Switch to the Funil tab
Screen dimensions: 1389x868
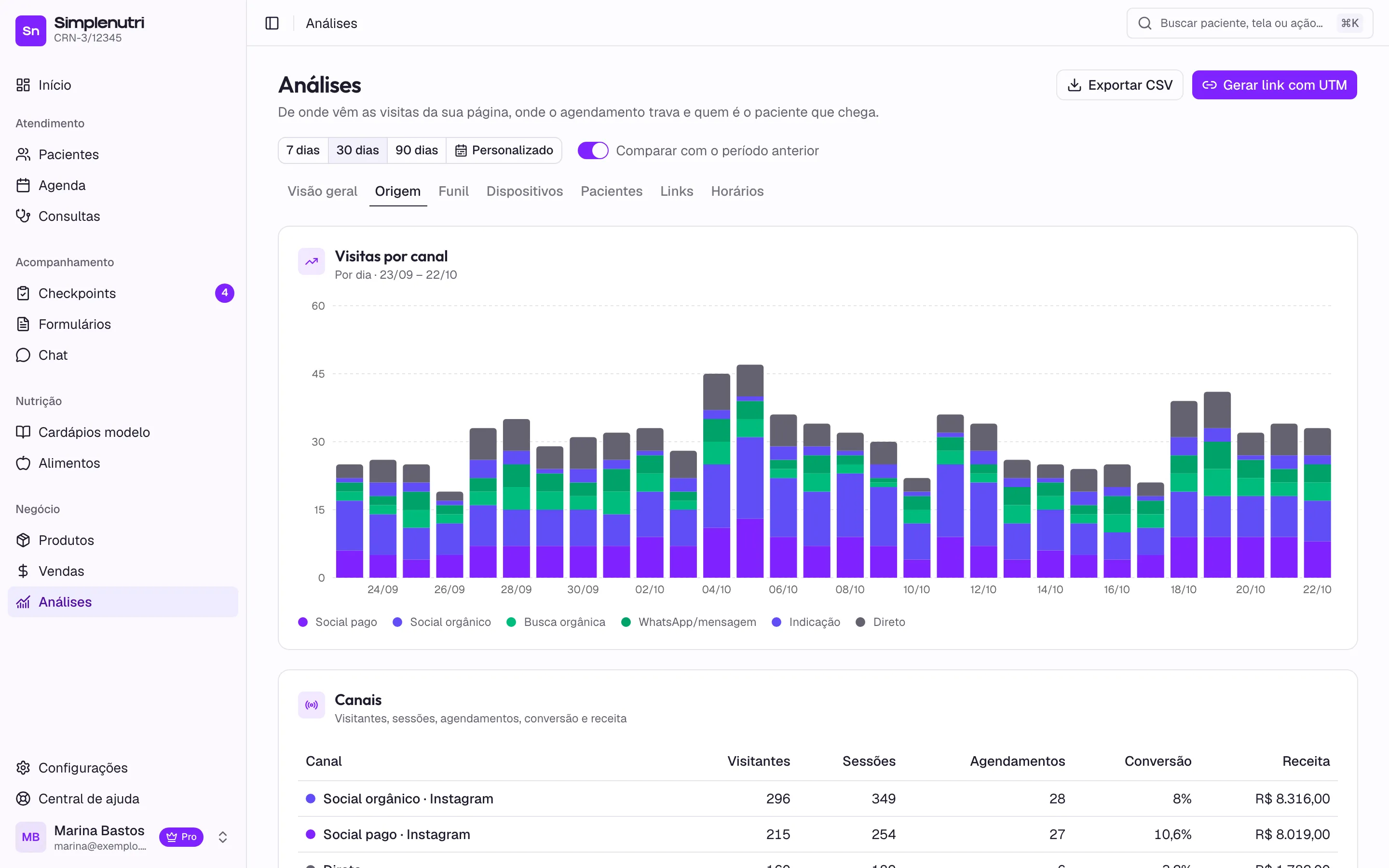pyautogui.click(x=453, y=191)
